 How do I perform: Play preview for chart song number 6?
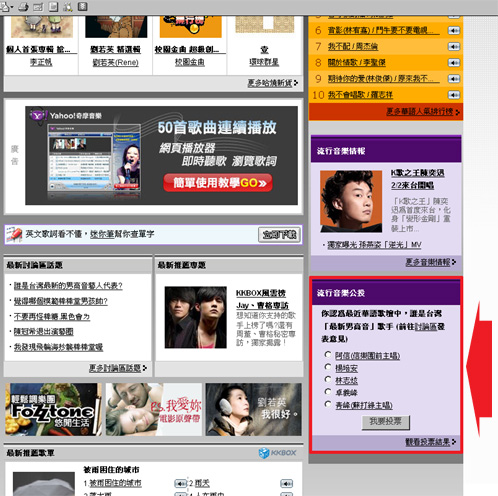(454, 31)
